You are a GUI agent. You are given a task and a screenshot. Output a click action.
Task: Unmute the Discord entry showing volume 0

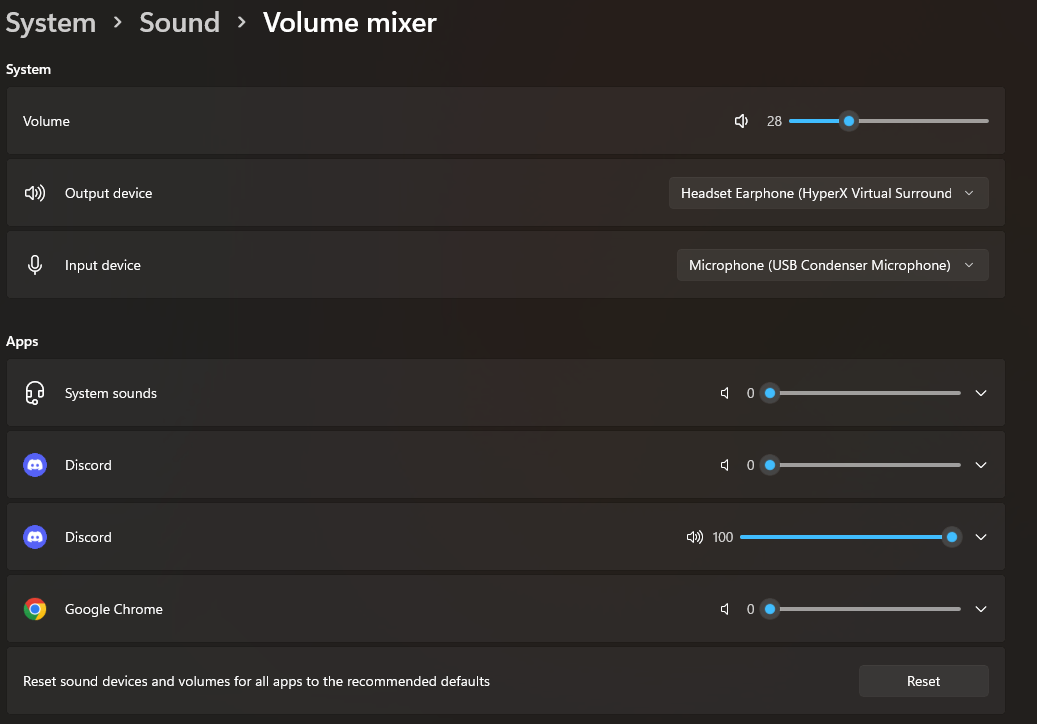[726, 465]
